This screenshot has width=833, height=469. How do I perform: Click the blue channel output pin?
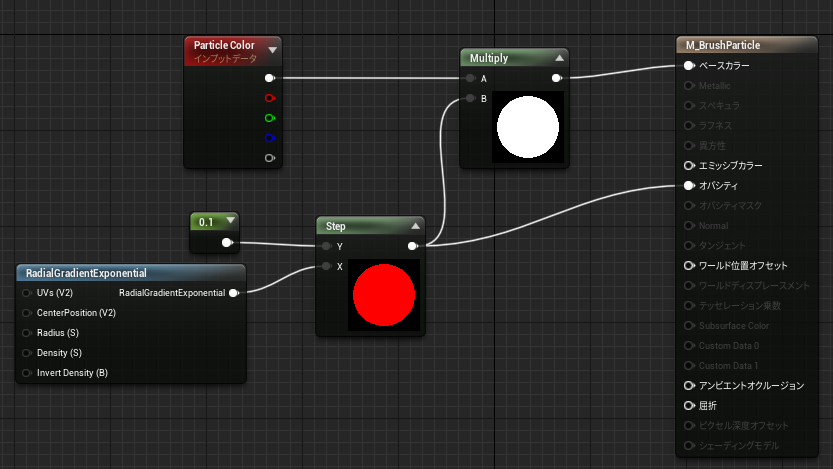click(x=269, y=138)
